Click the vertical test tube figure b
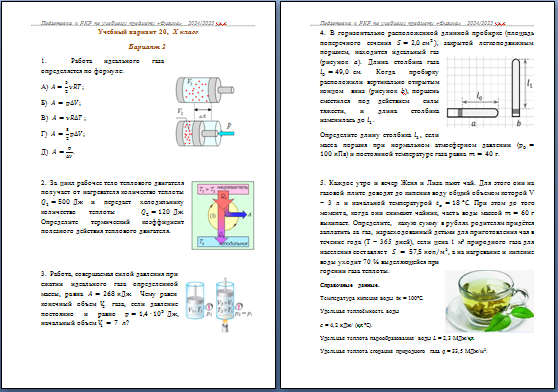Viewport: 558px width, 392px height. 516,88
